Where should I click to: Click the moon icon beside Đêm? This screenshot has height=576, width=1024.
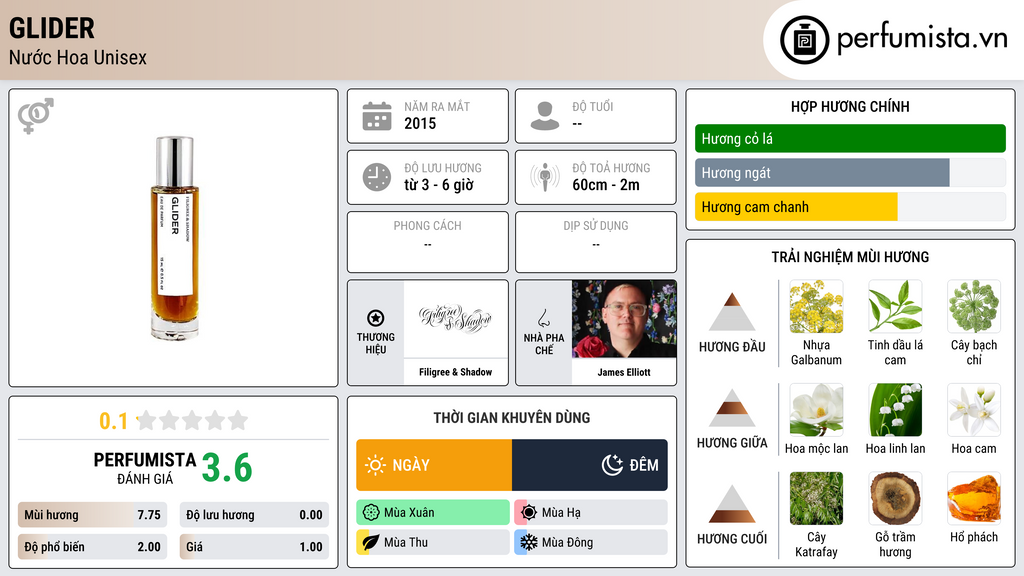(x=612, y=465)
